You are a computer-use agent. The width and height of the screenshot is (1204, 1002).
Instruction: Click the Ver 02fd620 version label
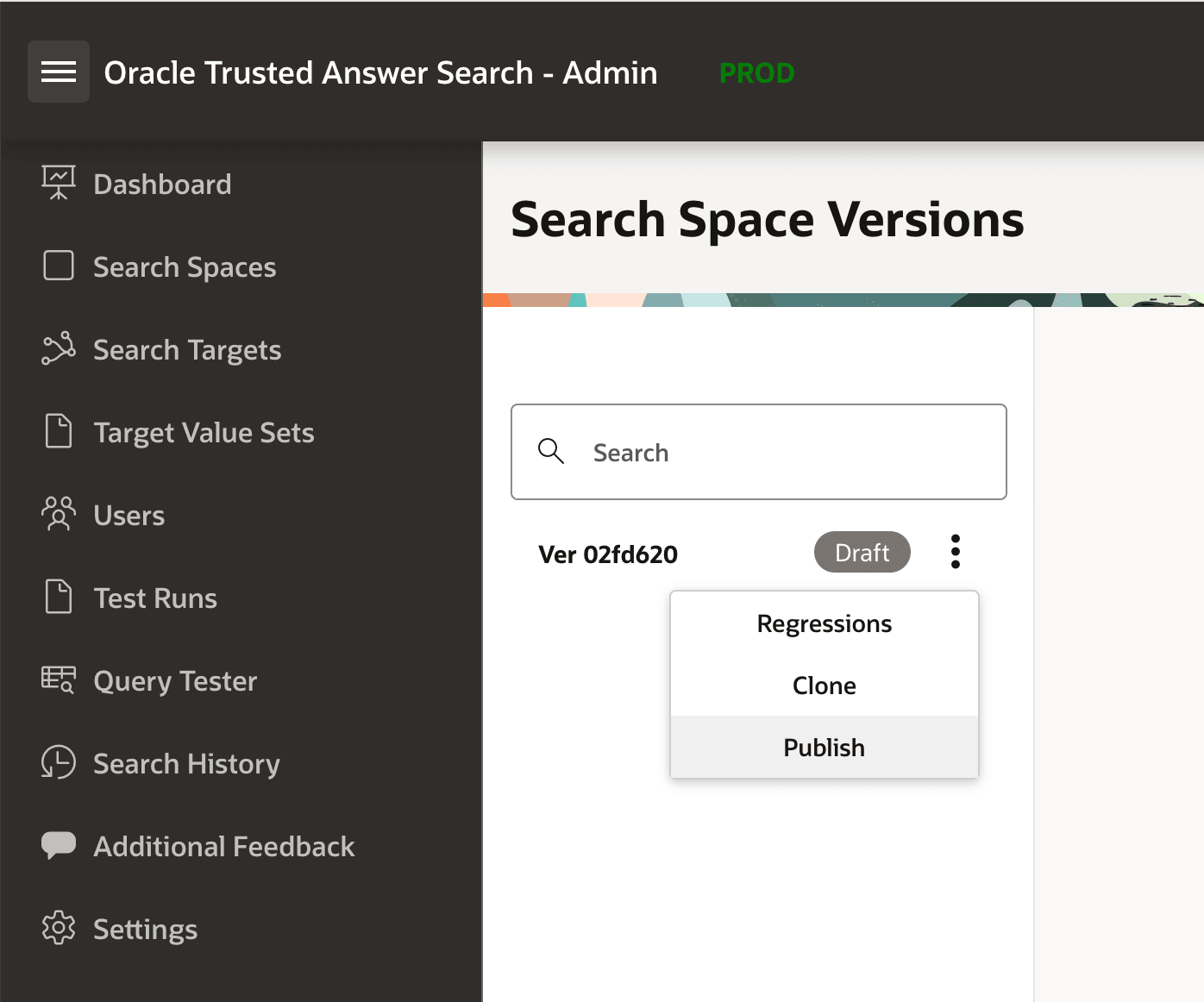607,554
